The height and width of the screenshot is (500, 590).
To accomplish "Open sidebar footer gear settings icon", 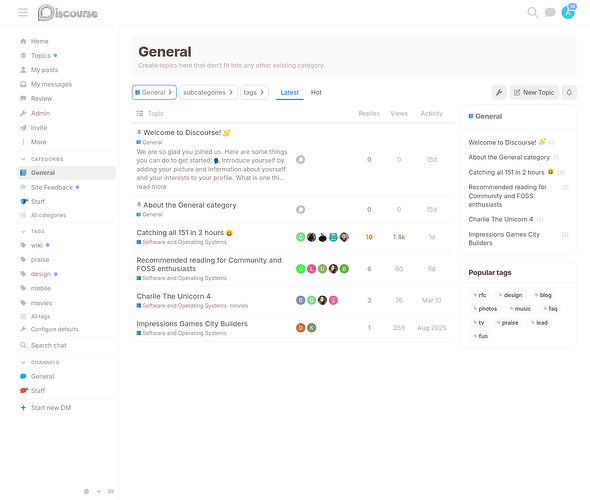I will [x=87, y=492].
